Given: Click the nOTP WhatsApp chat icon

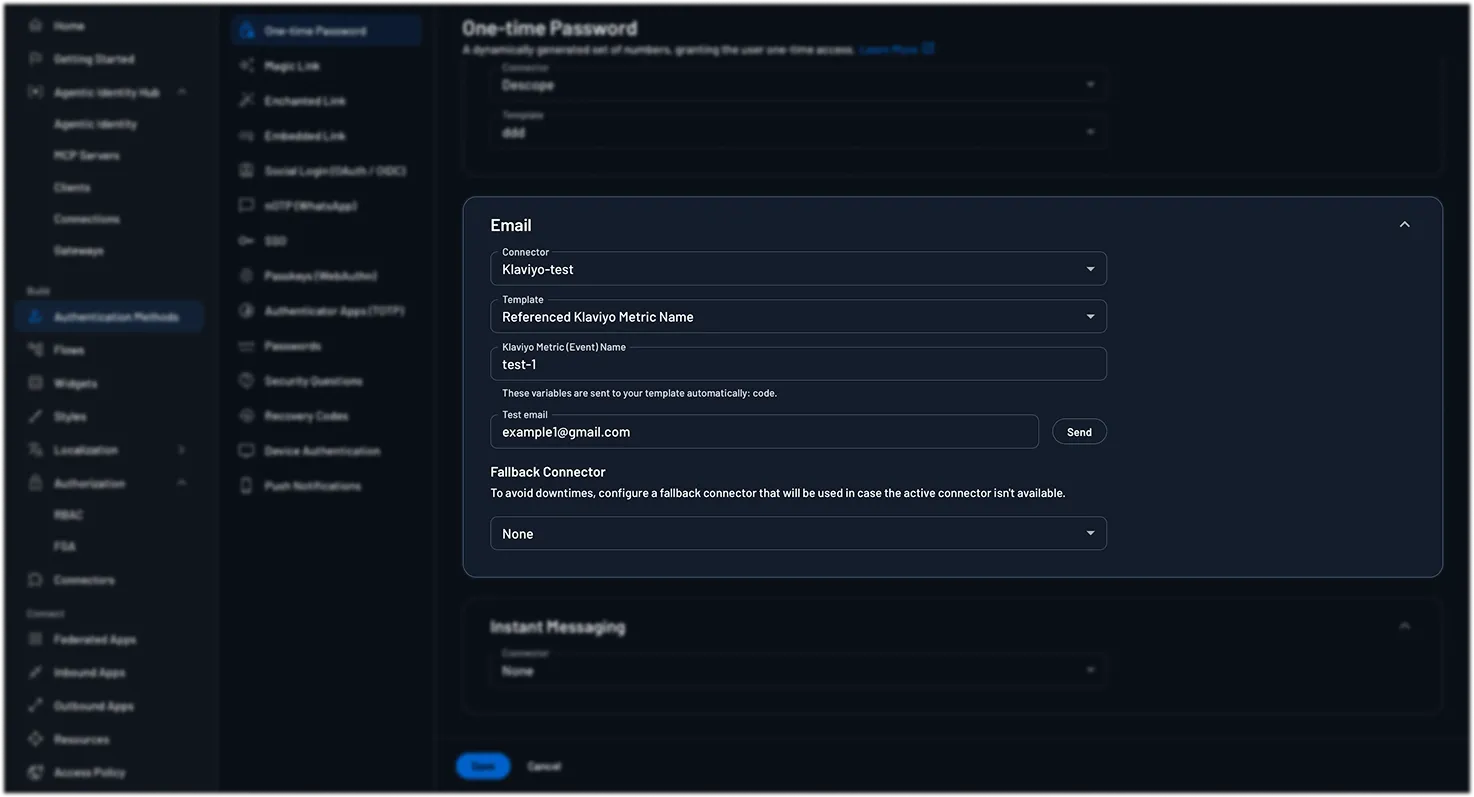Looking at the screenshot, I should (246, 206).
